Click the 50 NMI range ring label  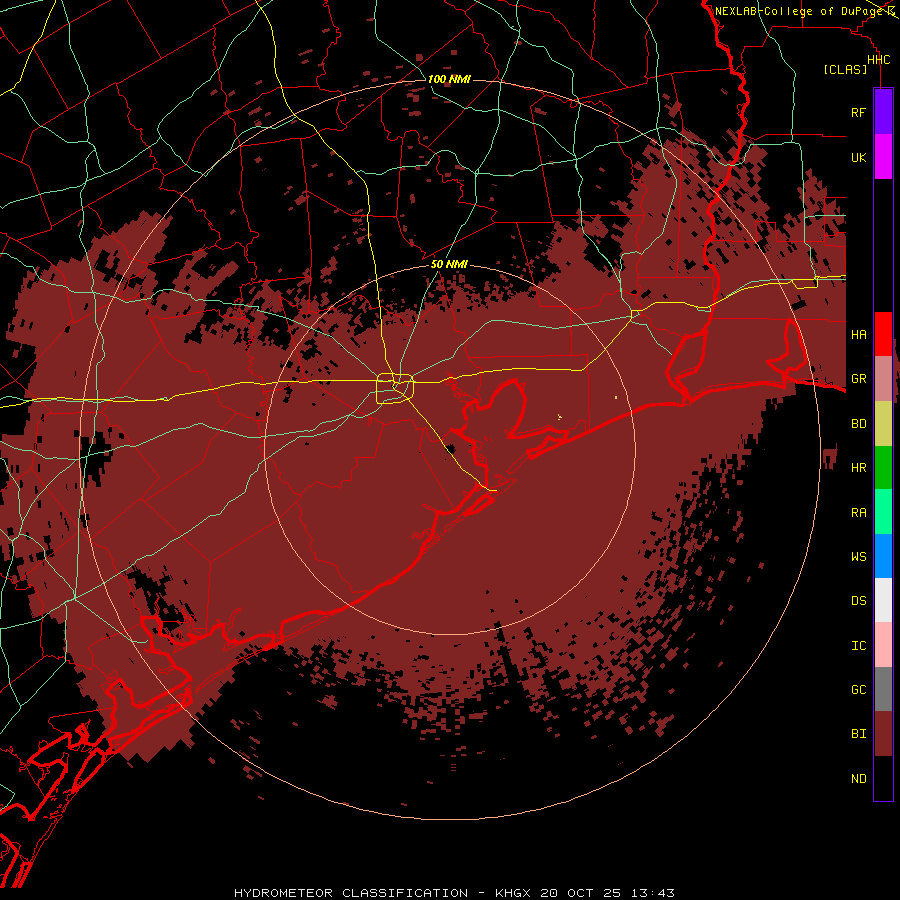pos(449,264)
